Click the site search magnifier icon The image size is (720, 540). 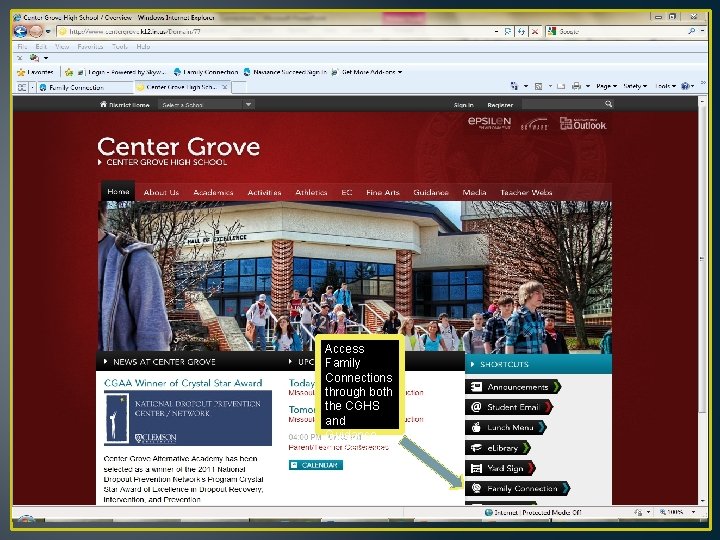[x=608, y=104]
